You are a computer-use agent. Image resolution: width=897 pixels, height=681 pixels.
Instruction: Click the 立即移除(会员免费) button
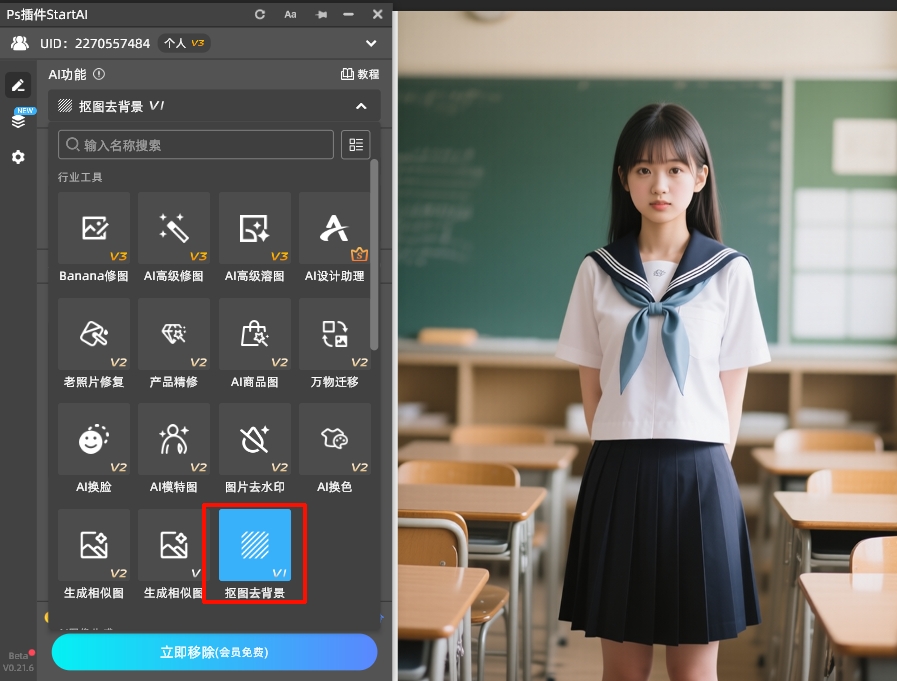click(x=214, y=651)
